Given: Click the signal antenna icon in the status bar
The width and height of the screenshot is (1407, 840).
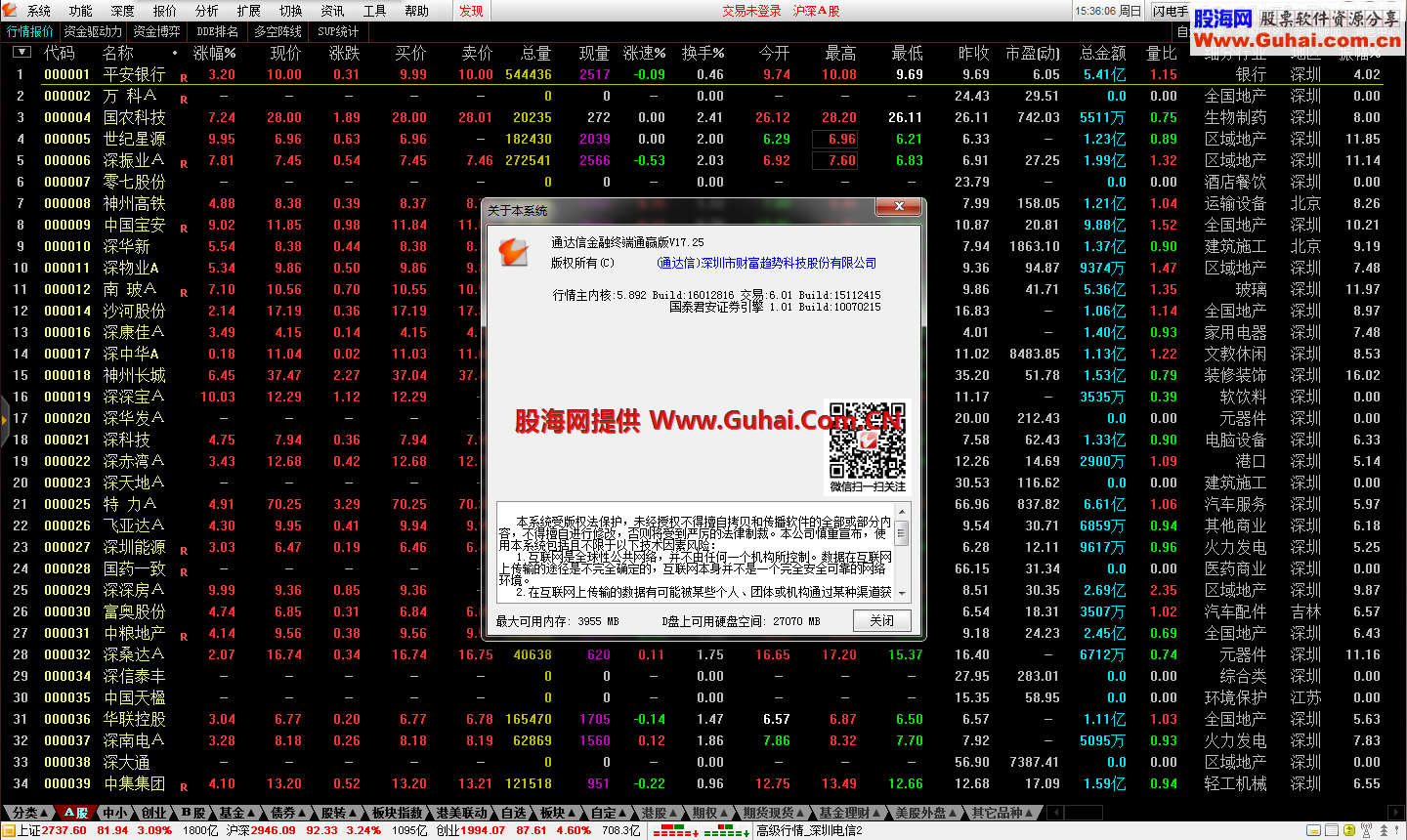Looking at the screenshot, I should point(1366,830).
